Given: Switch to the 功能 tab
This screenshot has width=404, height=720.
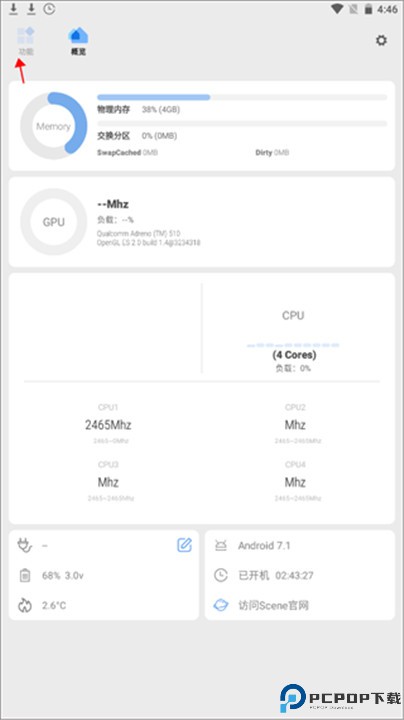Looking at the screenshot, I should pos(26,41).
